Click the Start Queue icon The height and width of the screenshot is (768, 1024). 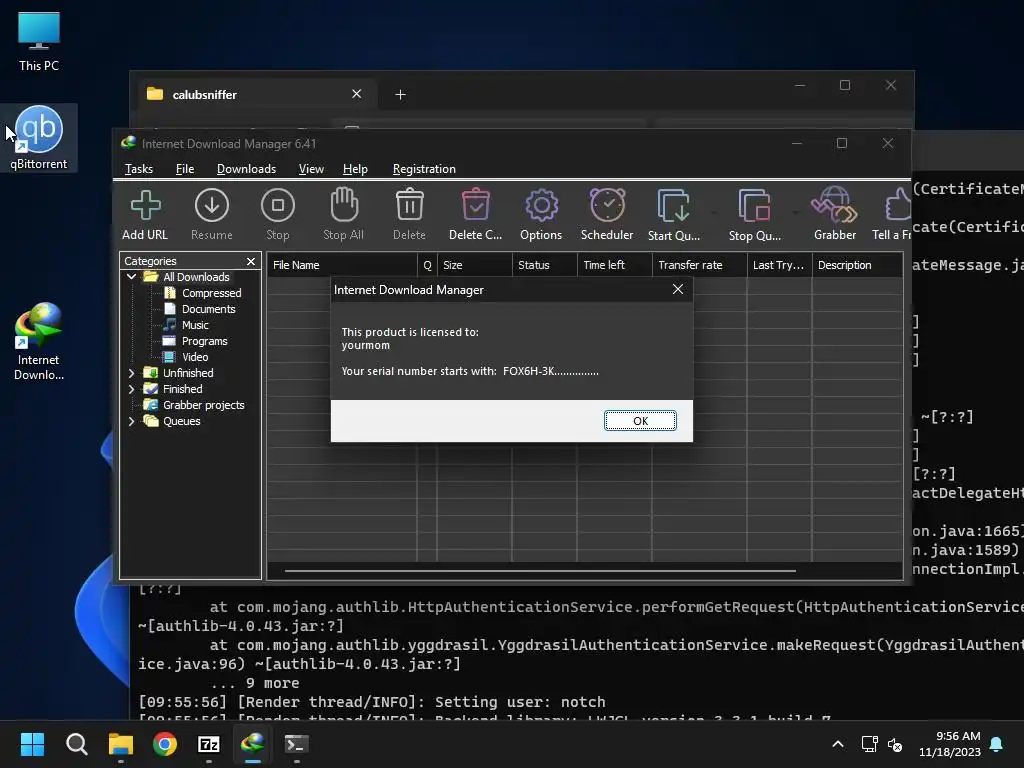(674, 214)
